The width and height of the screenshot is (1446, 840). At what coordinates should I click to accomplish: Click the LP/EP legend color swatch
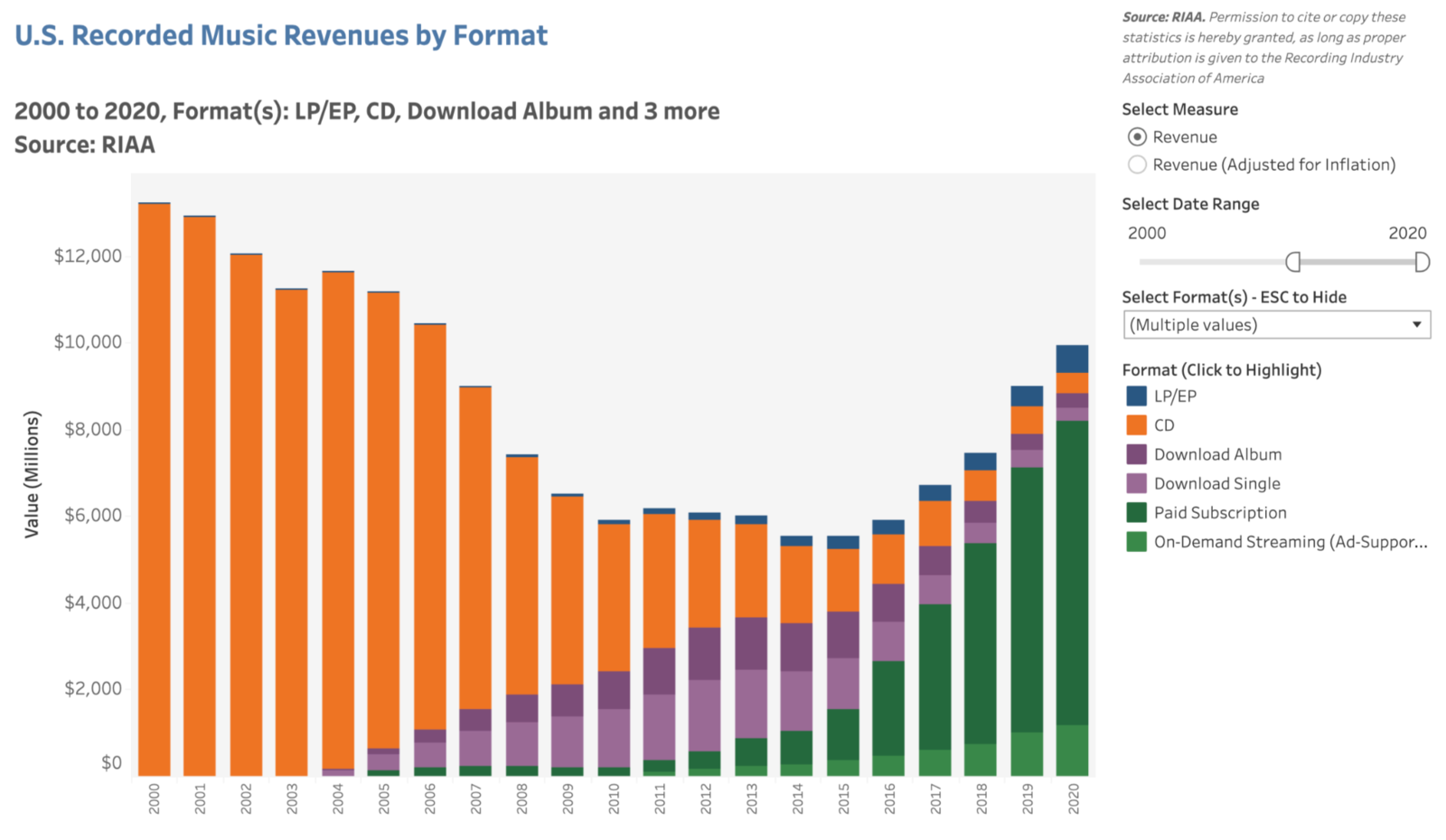pyautogui.click(x=1136, y=396)
